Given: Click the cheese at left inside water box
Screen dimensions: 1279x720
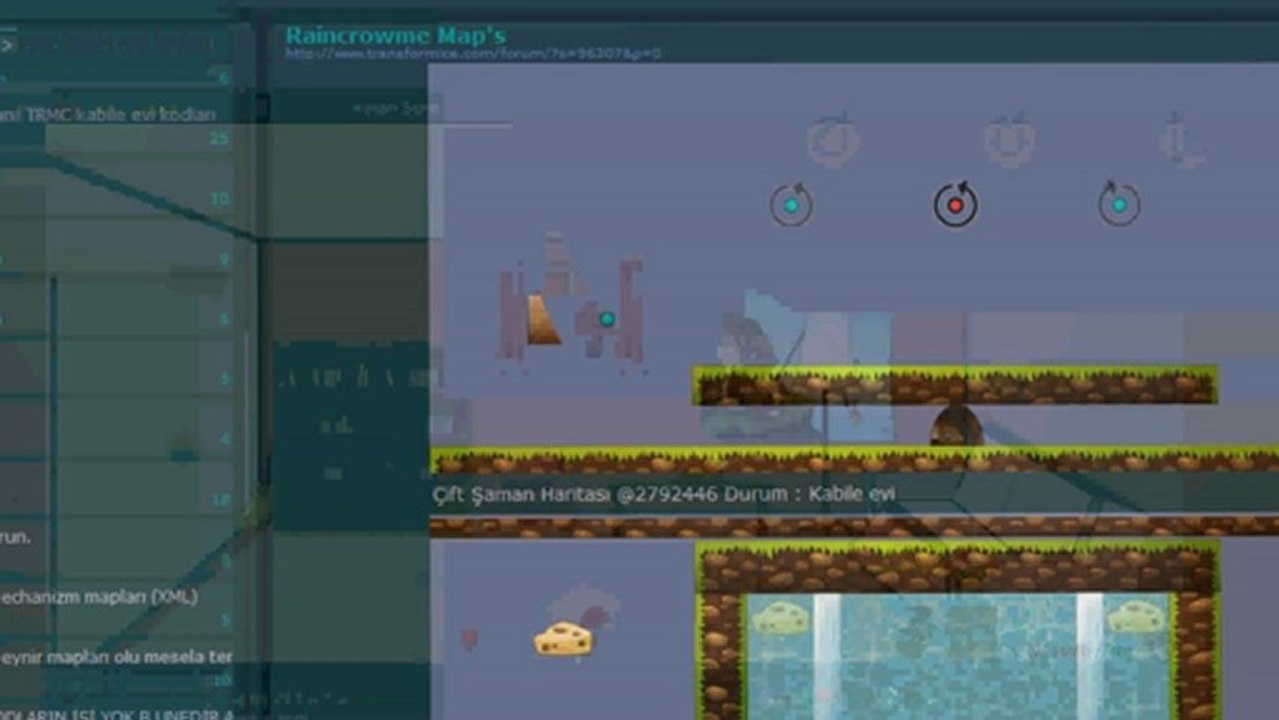Looking at the screenshot, I should [780, 617].
